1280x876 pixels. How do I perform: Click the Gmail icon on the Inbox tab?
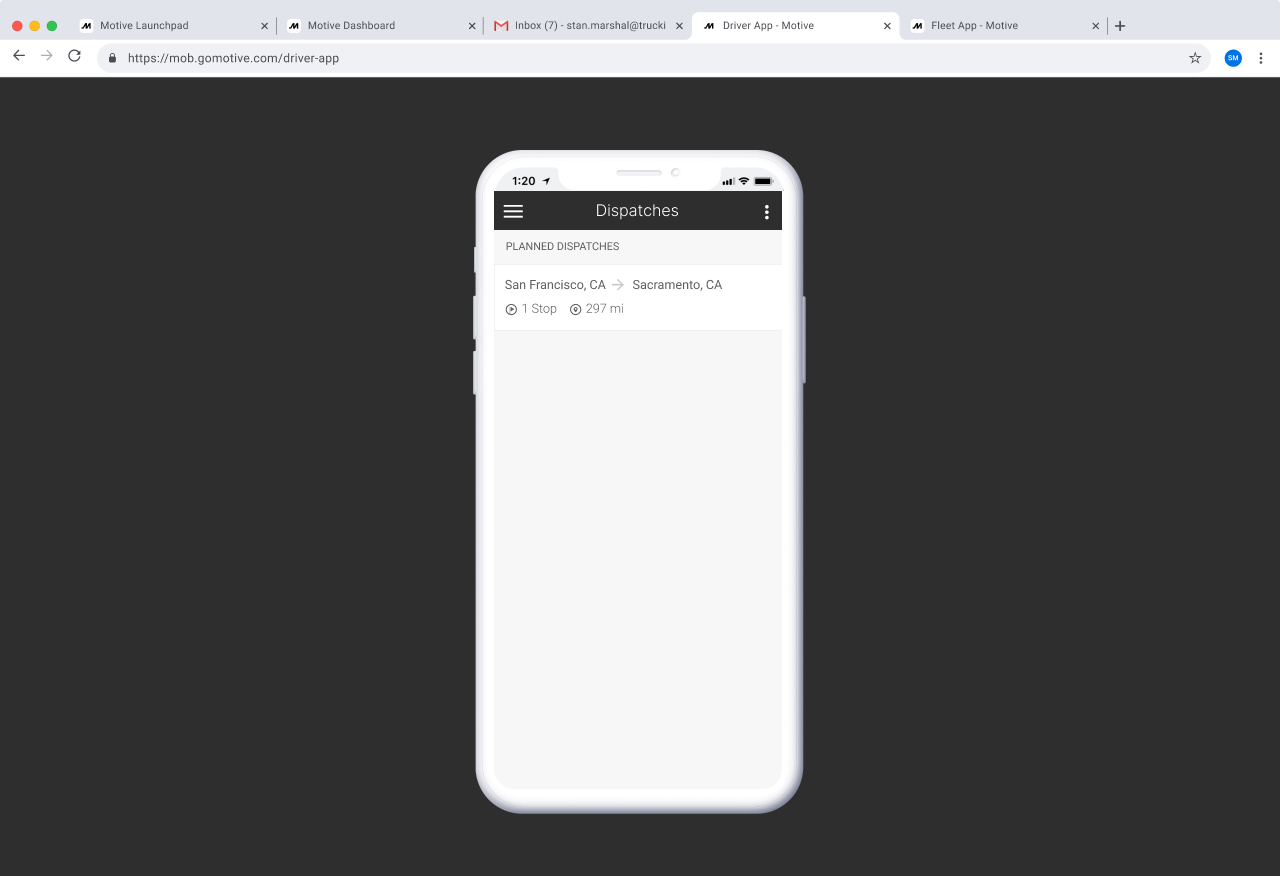coord(500,25)
